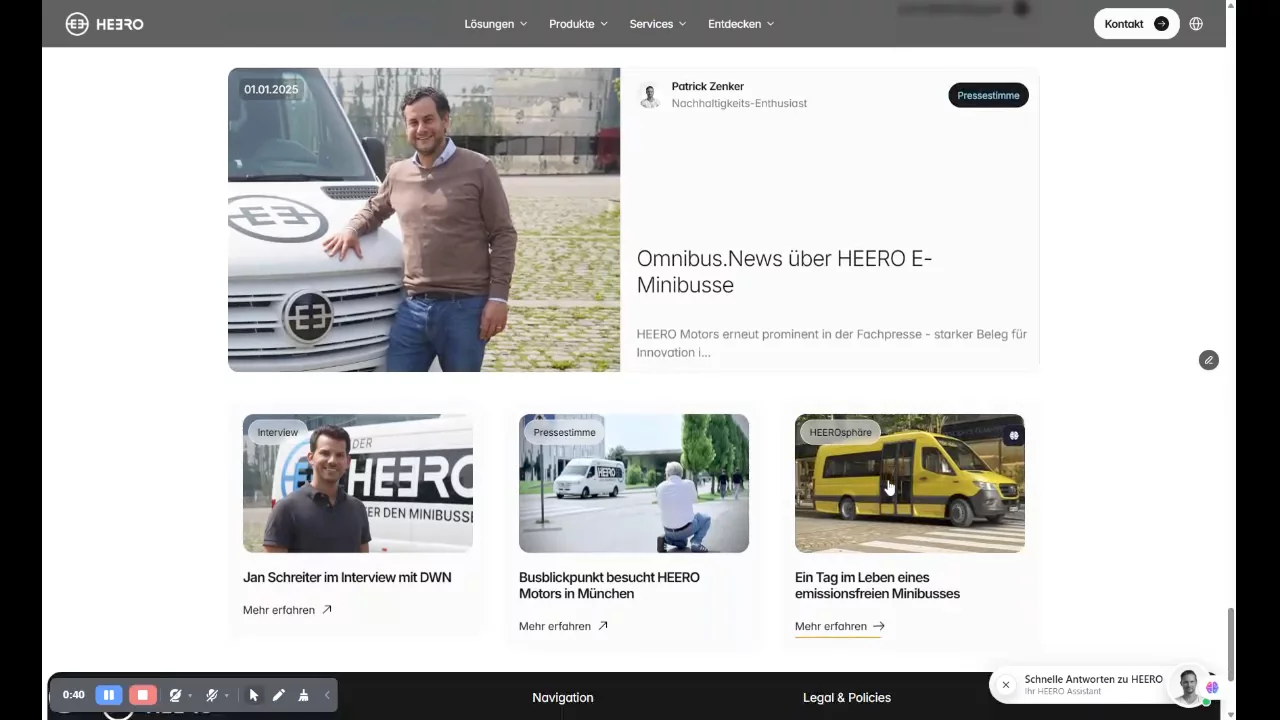Viewport: 1280px width, 720px height.
Task: Click Patrick Zenker's author avatar
Action: click(x=650, y=95)
